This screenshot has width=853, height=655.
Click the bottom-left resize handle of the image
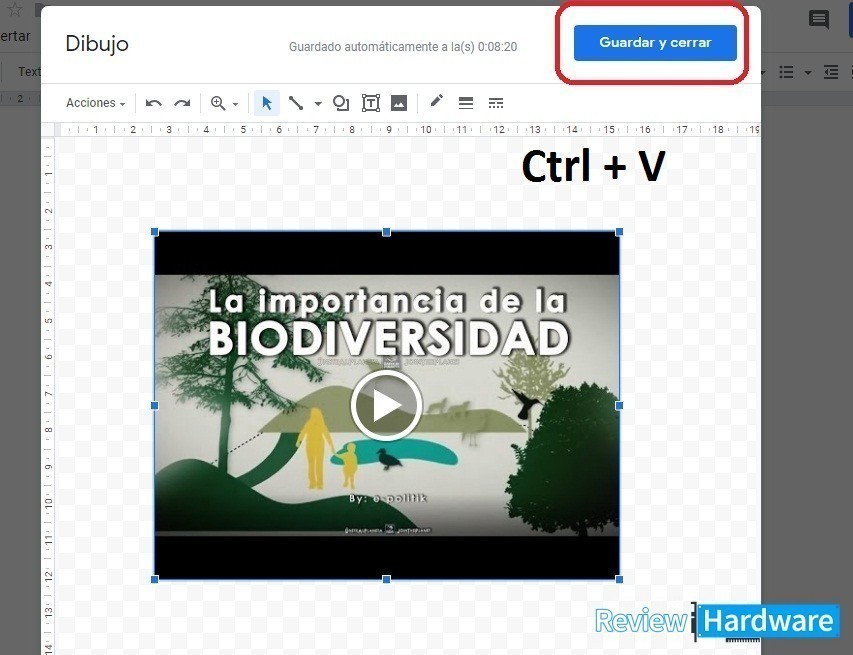(154, 579)
